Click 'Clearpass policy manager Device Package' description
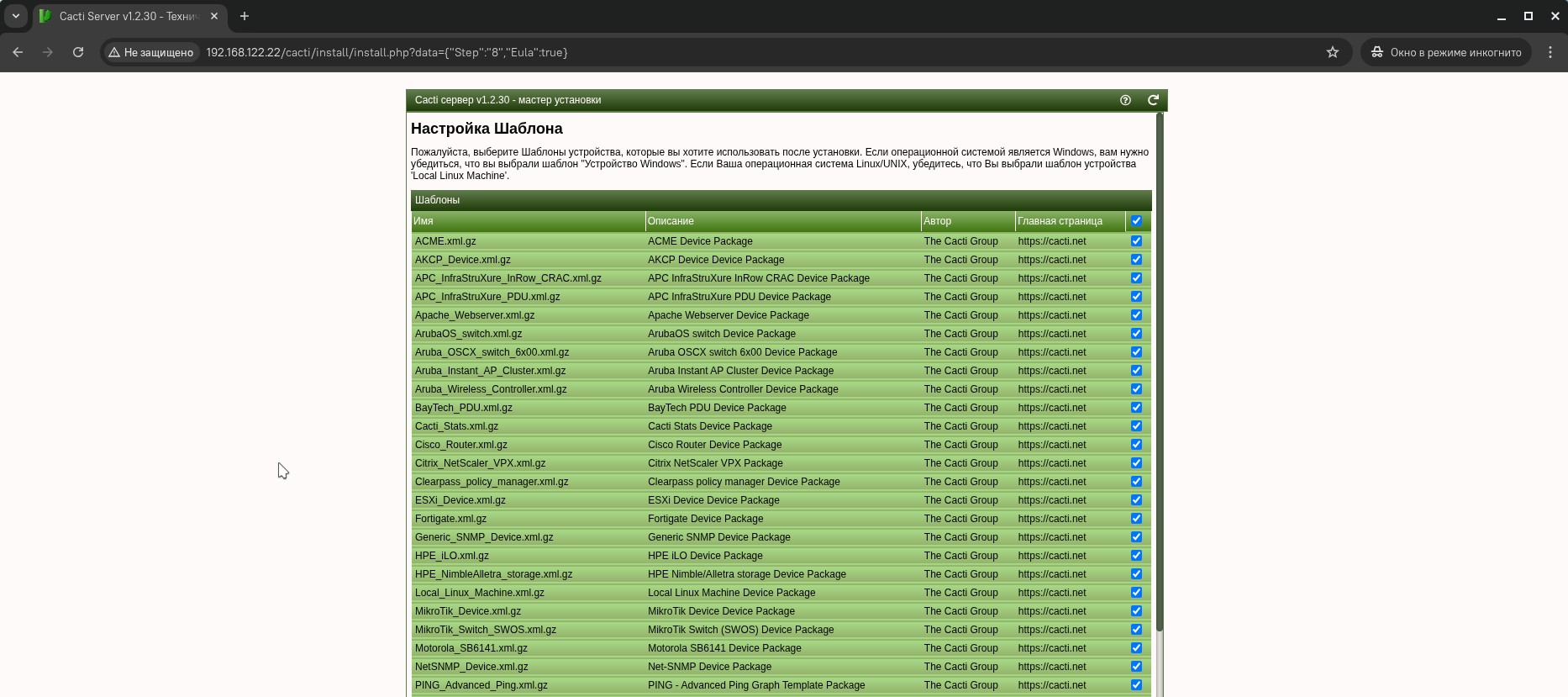 click(744, 482)
